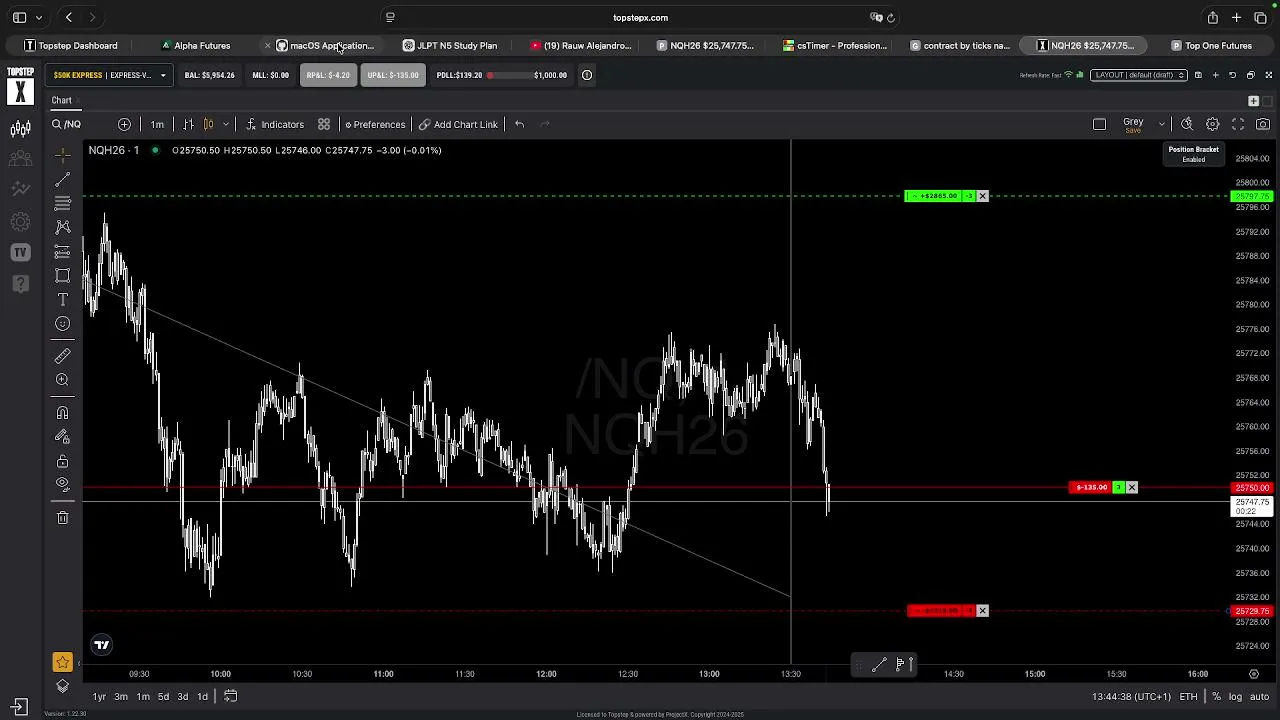
Task: Activate the zoom in tool
Action: point(62,380)
